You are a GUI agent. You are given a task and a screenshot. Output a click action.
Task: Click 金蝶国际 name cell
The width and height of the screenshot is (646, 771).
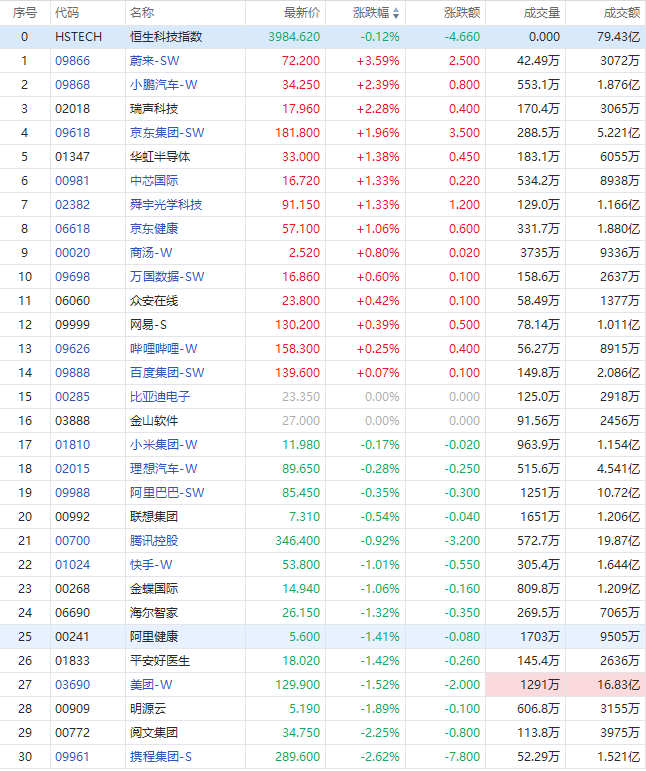(154, 589)
